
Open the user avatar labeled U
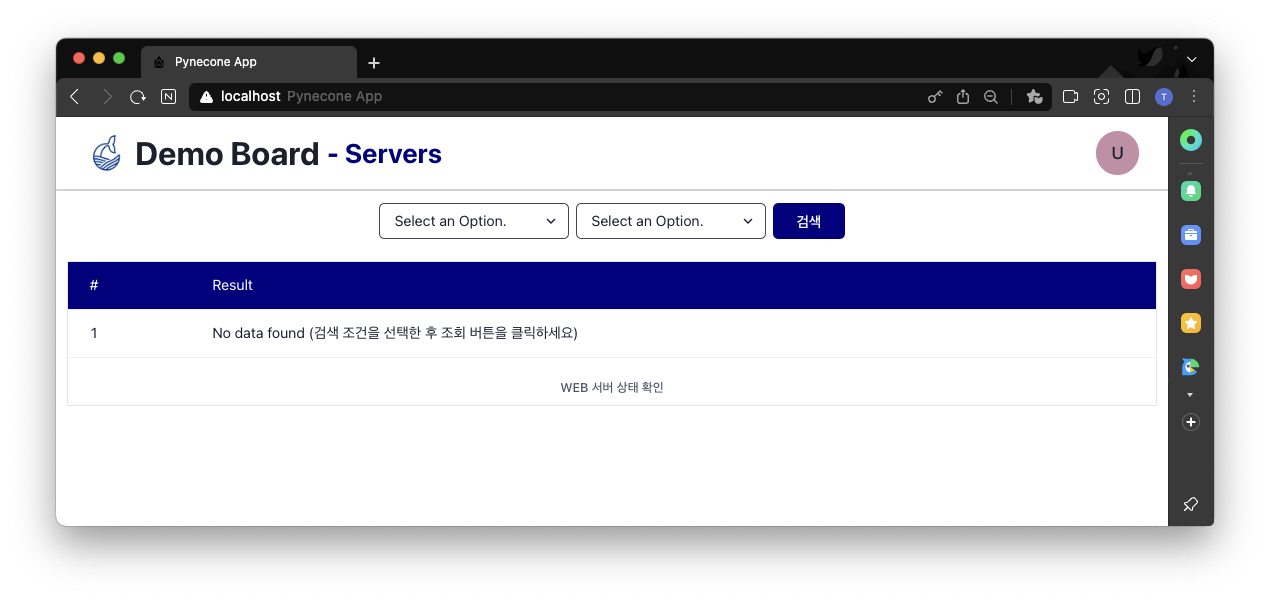pyautogui.click(x=1117, y=153)
